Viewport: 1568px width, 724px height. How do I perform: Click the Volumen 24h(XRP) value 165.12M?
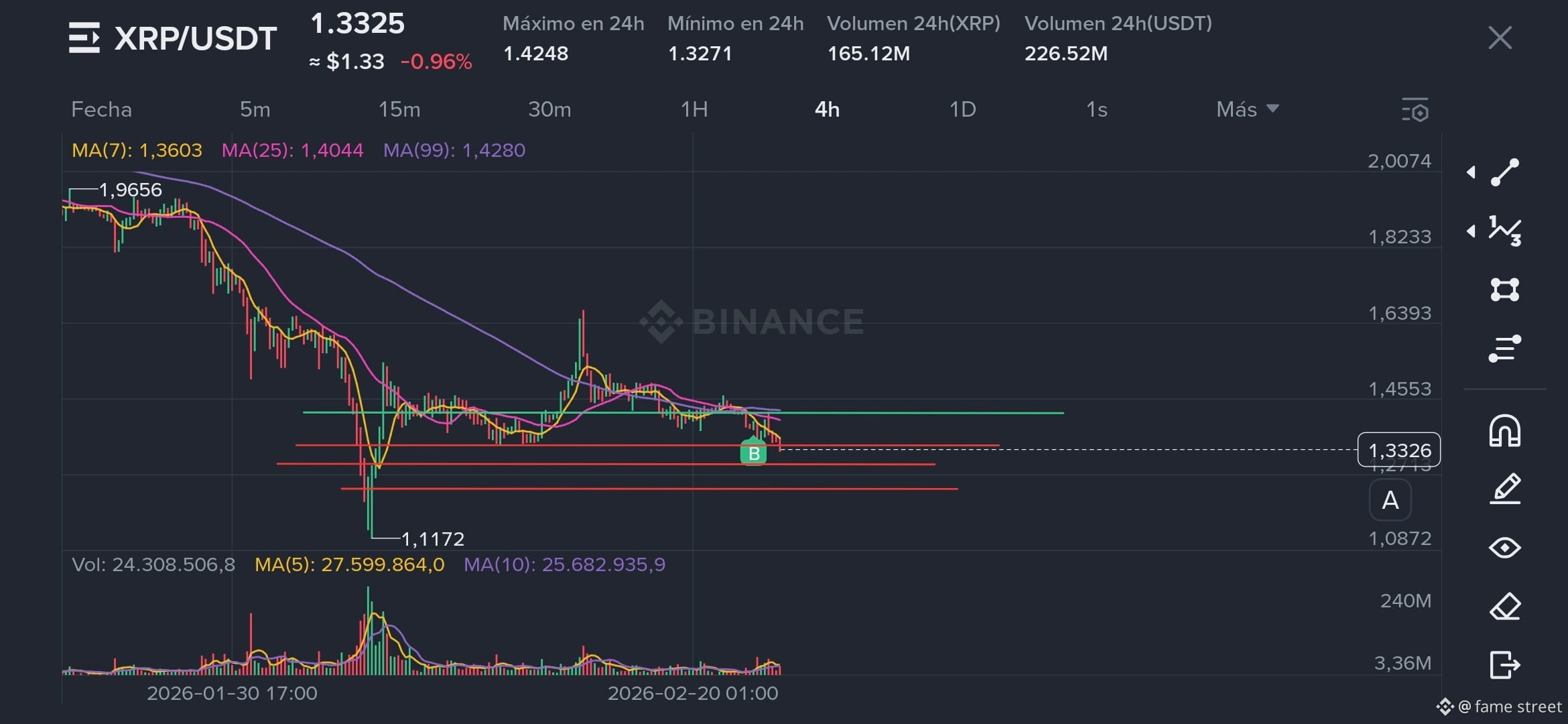click(x=868, y=54)
